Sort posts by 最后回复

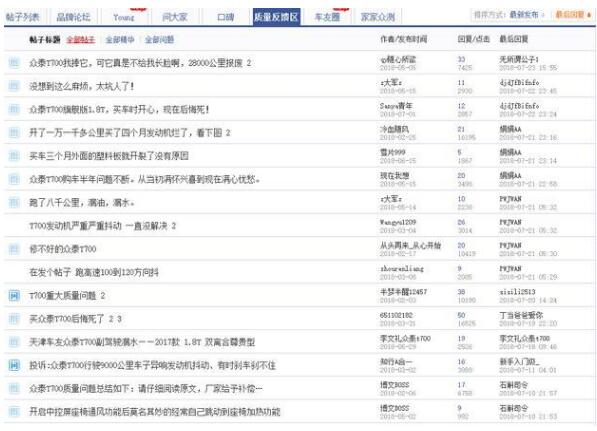coord(570,15)
